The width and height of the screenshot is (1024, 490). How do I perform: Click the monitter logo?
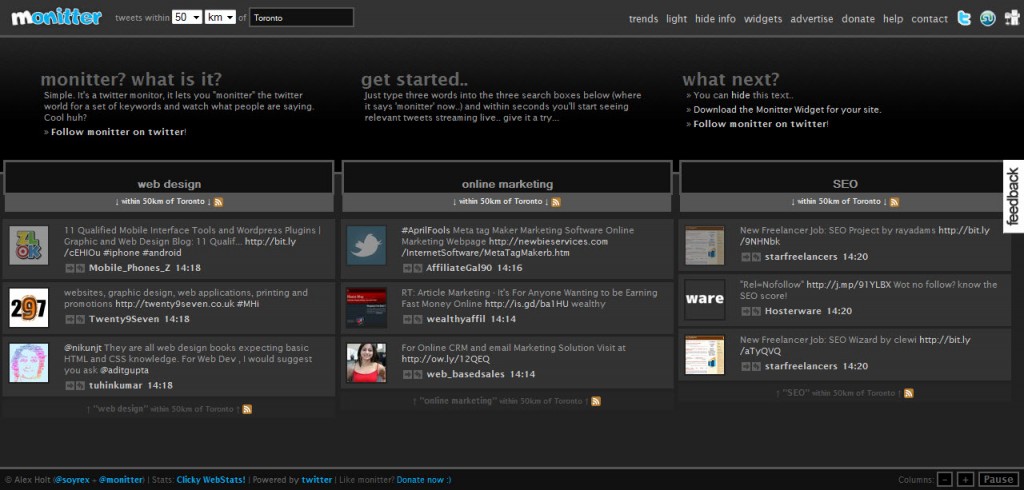coord(57,17)
